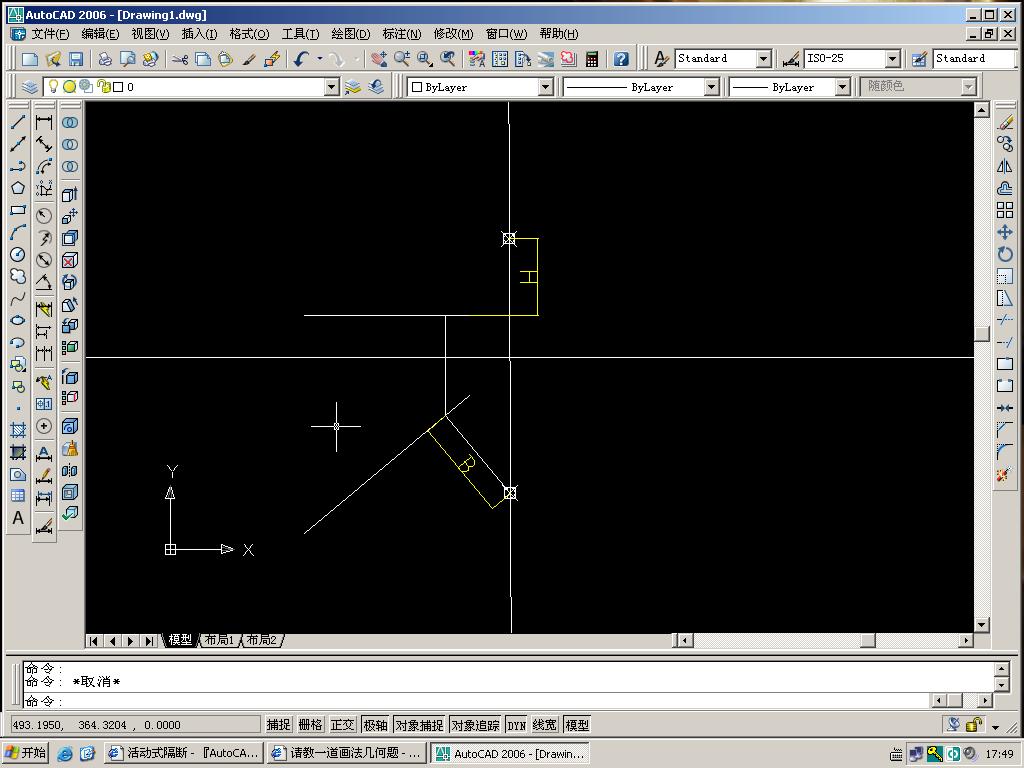Viewport: 1024px width, 768px height.
Task: Toggle 捕捉 snap mode in status bar
Action: [x=278, y=725]
